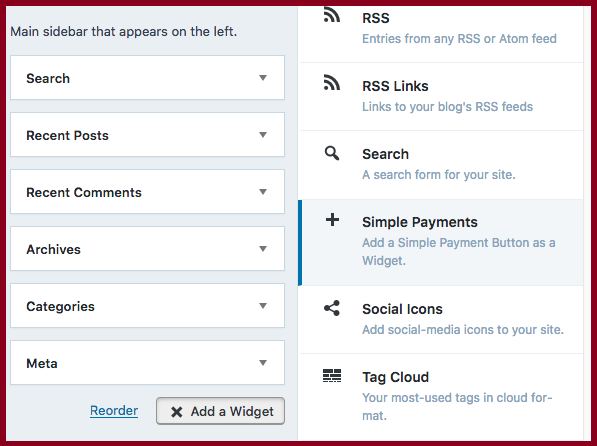
Task: Click the Add a Widget button
Action: [x=220, y=411]
